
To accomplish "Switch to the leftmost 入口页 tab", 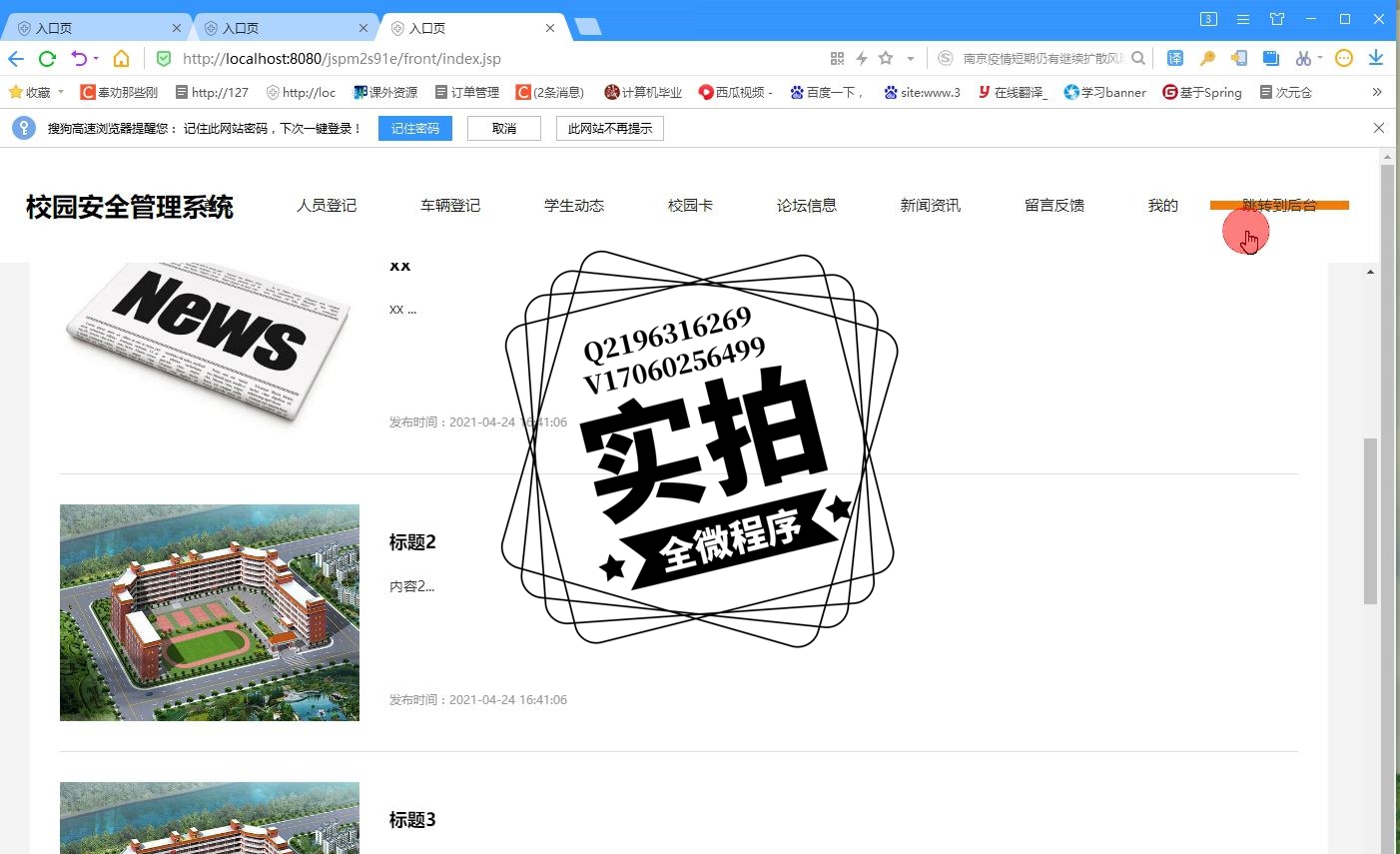I will (x=95, y=28).
